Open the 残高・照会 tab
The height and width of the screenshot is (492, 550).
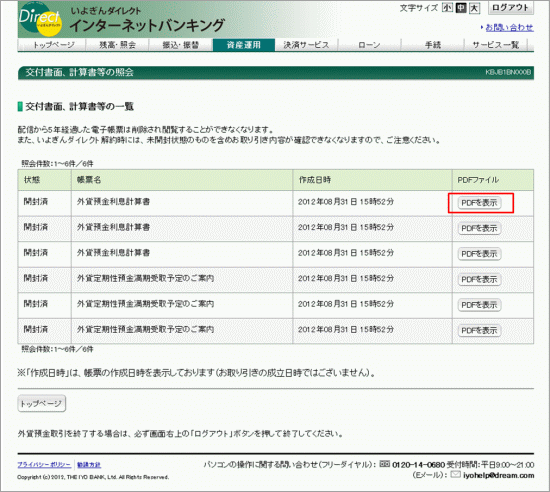(x=118, y=45)
